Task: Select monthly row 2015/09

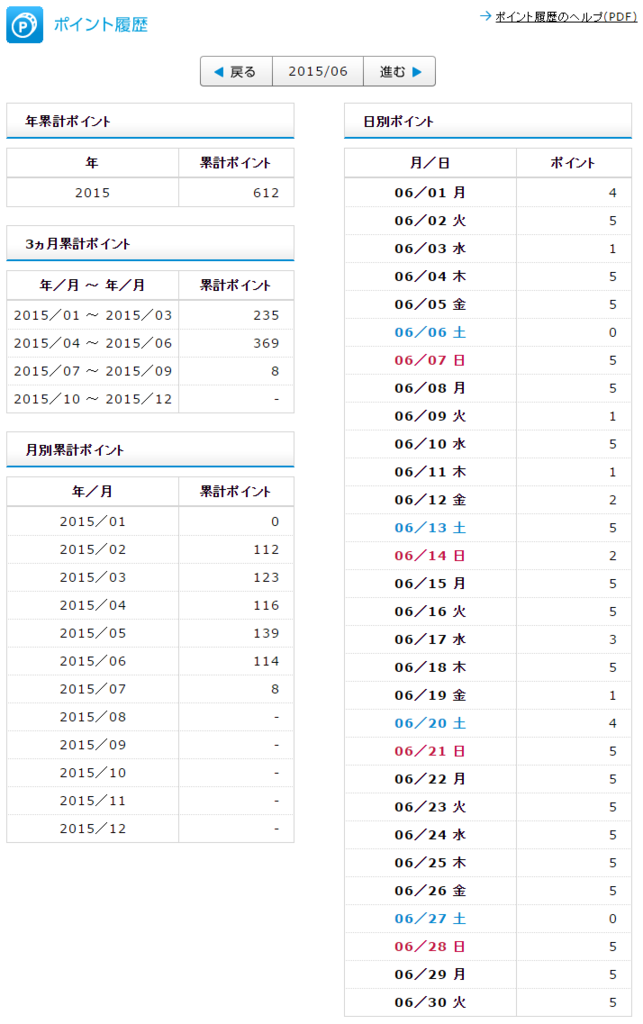Action: [x=150, y=744]
